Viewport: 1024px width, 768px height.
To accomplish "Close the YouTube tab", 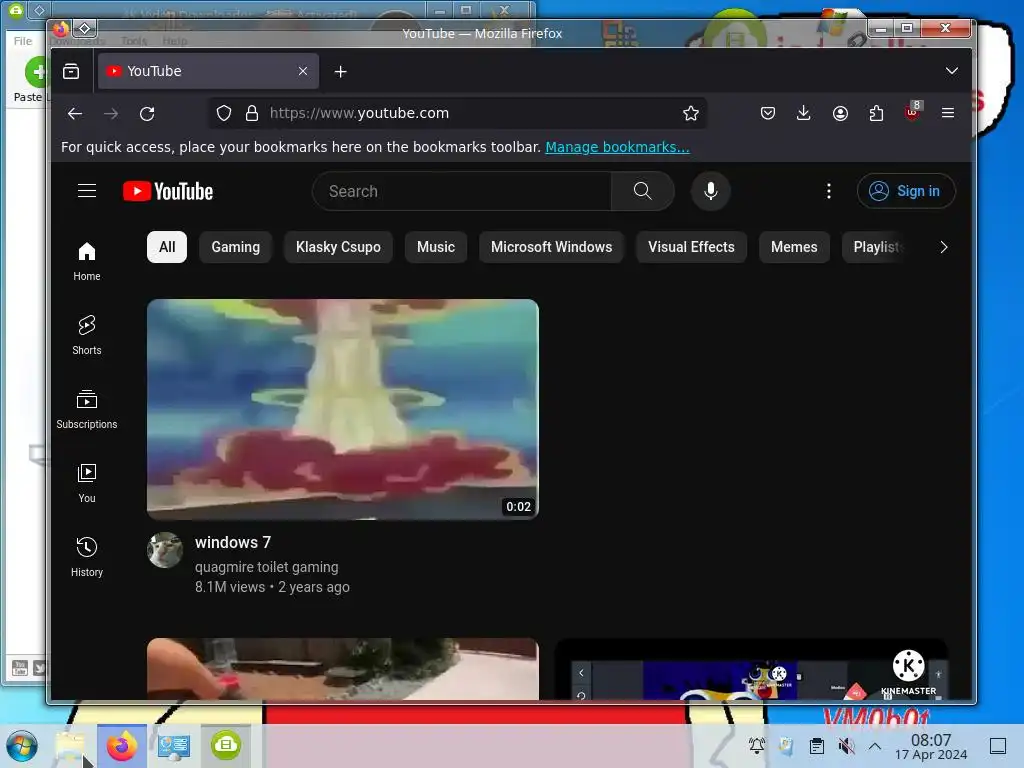I will (302, 71).
